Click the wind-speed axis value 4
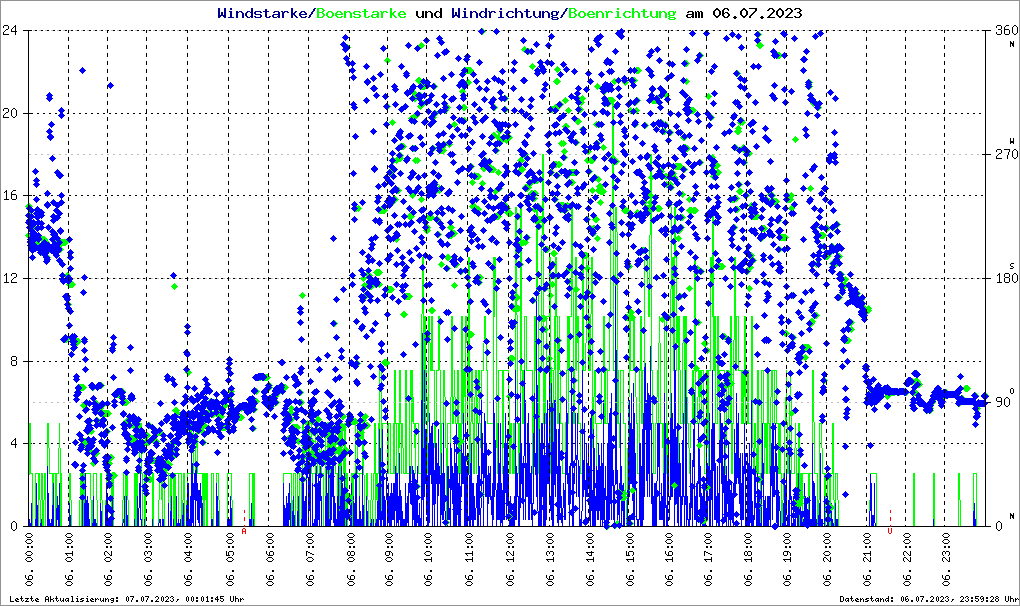Viewport: 1020px width, 606px height. [14, 443]
